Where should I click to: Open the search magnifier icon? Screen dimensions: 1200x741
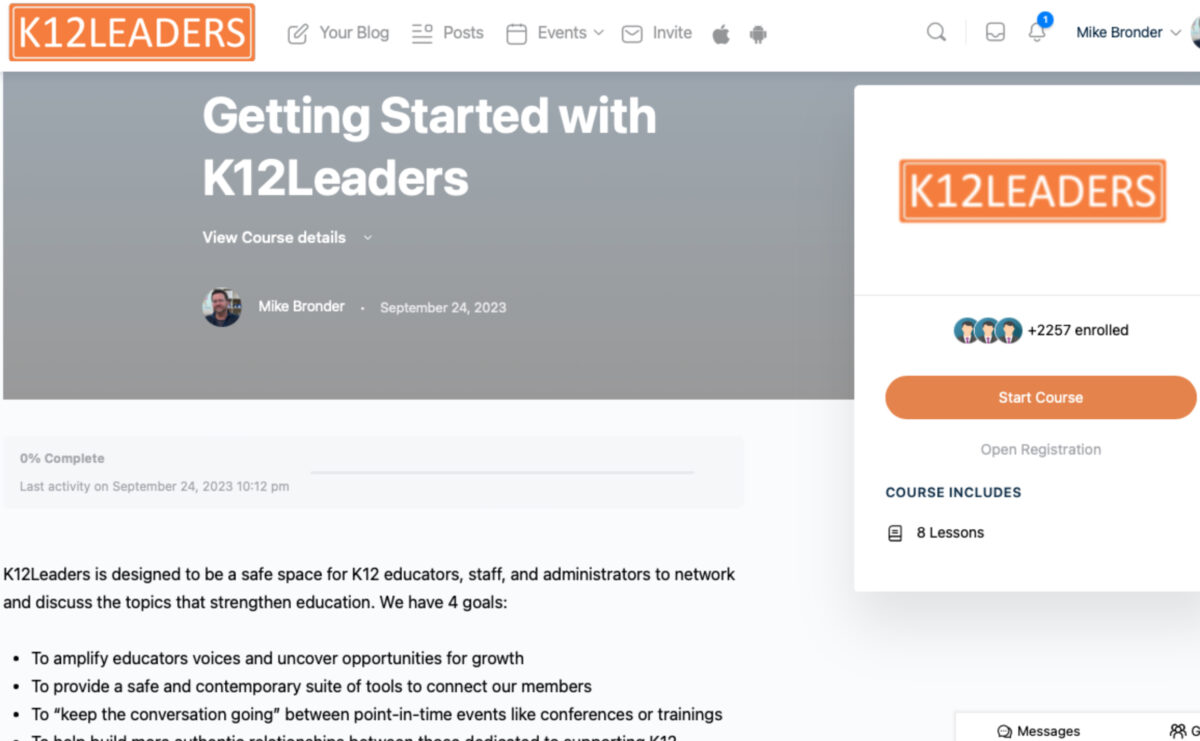[936, 32]
